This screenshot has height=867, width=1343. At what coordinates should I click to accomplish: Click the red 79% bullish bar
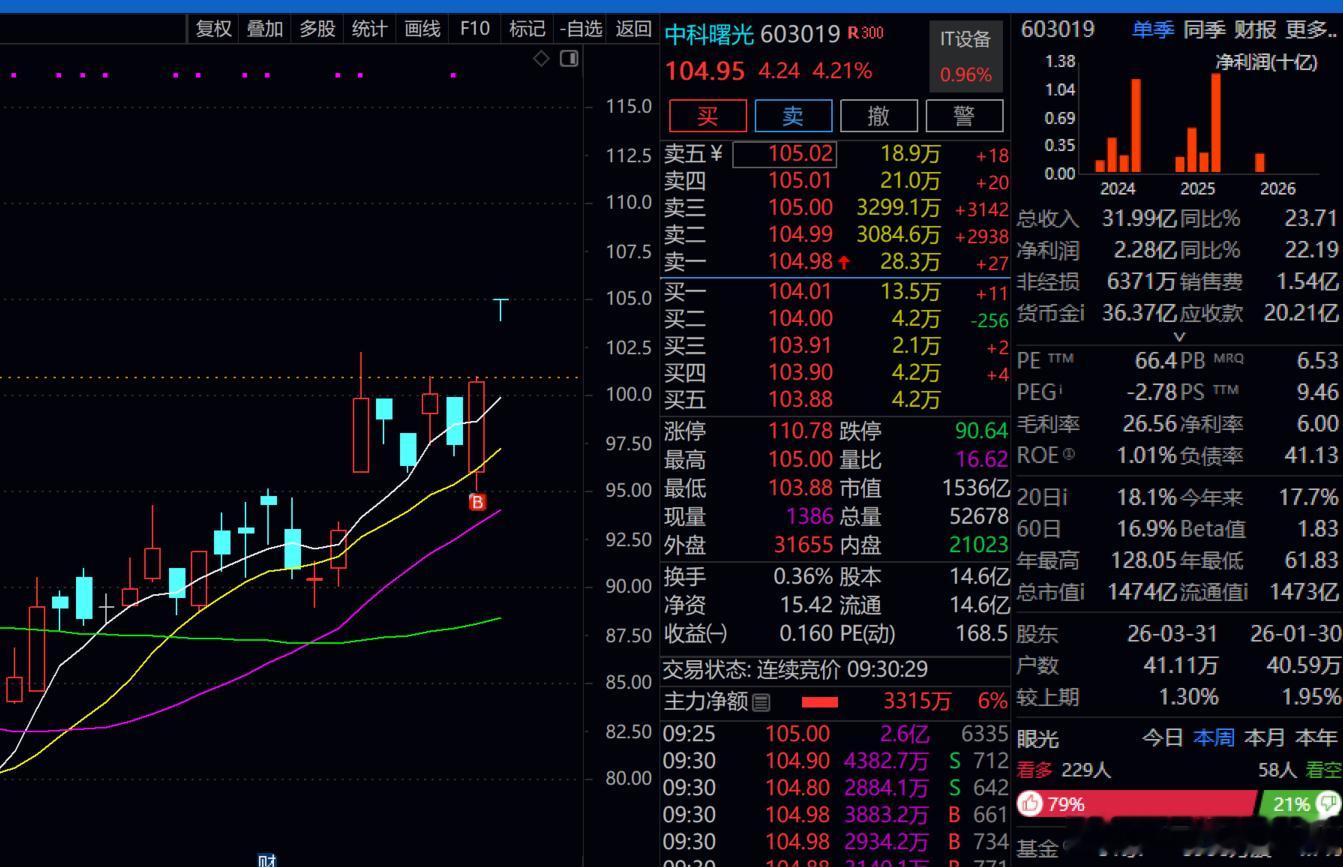[x=1136, y=804]
